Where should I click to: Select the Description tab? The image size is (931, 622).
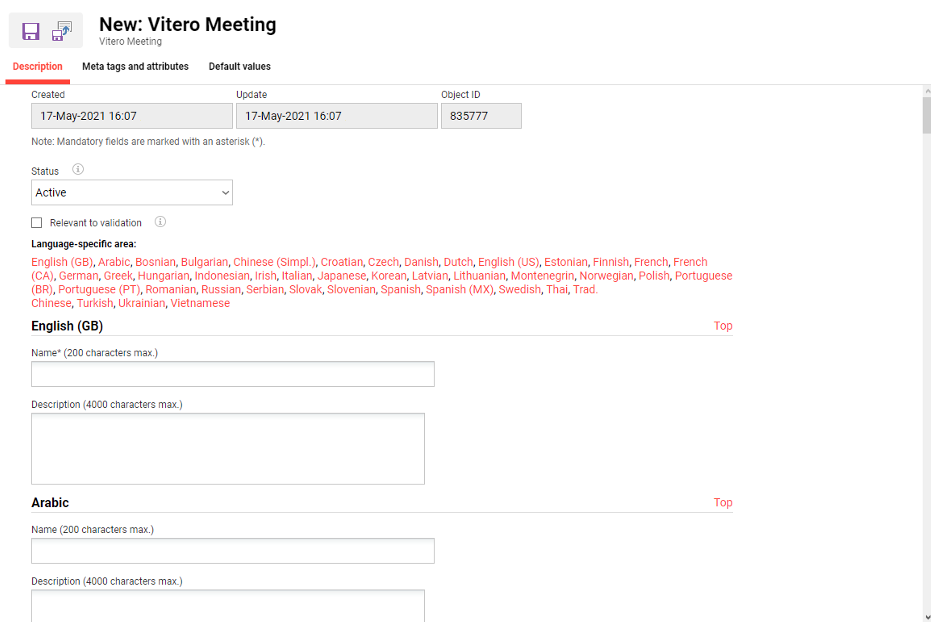[x=38, y=67]
